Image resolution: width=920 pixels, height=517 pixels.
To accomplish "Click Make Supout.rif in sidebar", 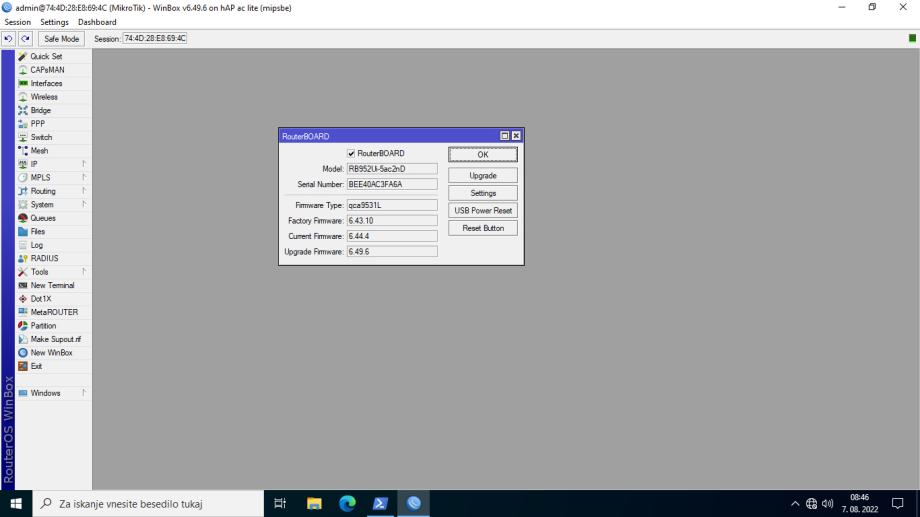I will pyautogui.click(x=56, y=339).
